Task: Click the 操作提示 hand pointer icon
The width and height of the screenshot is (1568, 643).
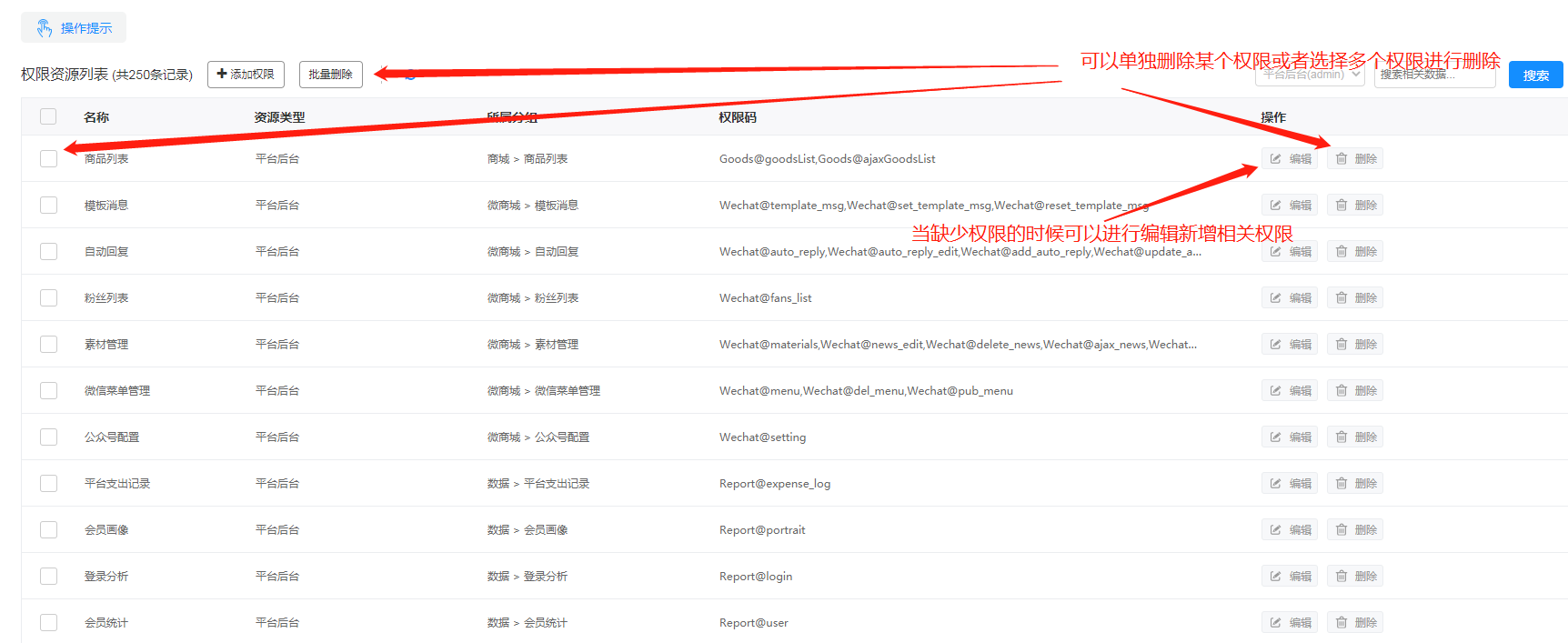Action: pos(45,28)
